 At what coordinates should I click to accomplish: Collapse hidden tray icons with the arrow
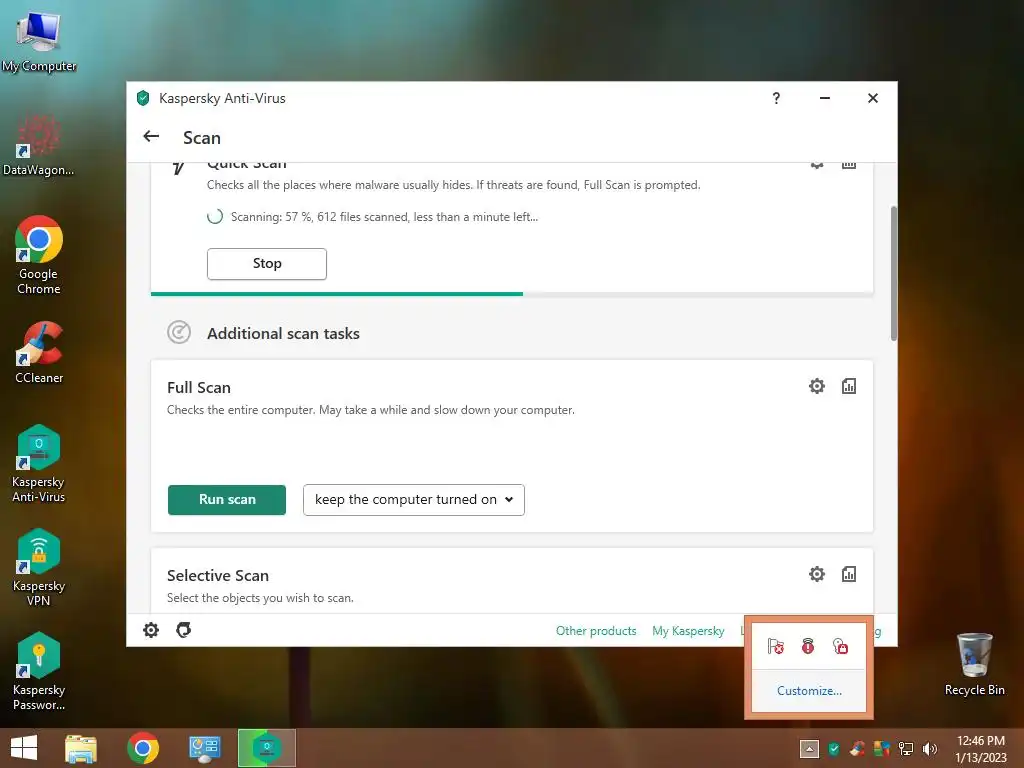click(x=809, y=749)
